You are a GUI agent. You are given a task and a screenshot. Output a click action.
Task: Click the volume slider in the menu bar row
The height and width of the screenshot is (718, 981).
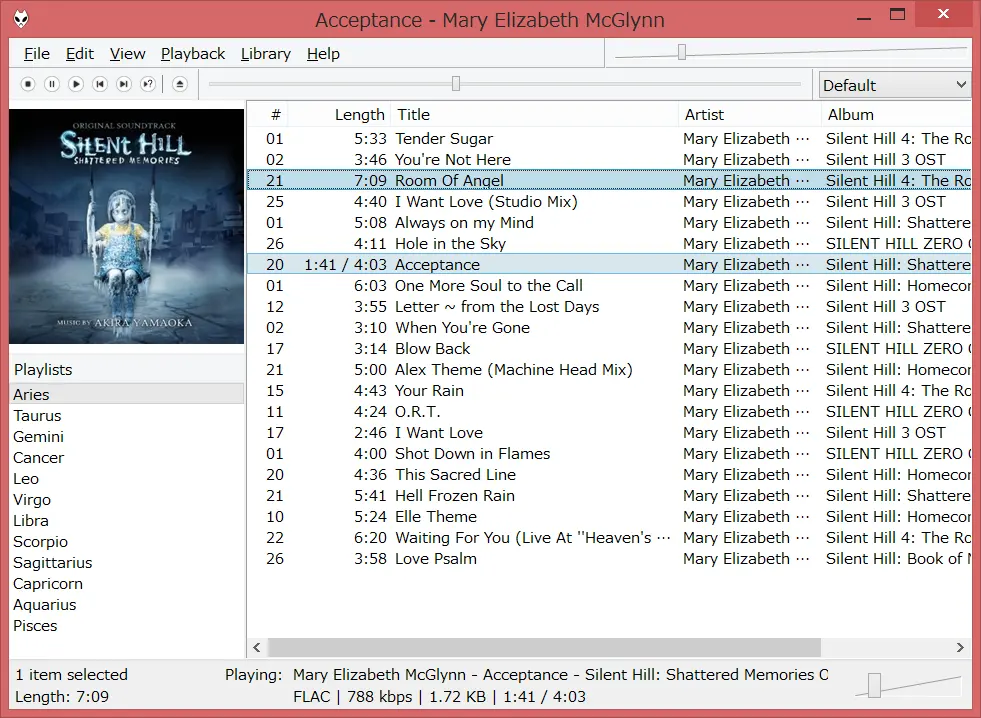pos(682,52)
